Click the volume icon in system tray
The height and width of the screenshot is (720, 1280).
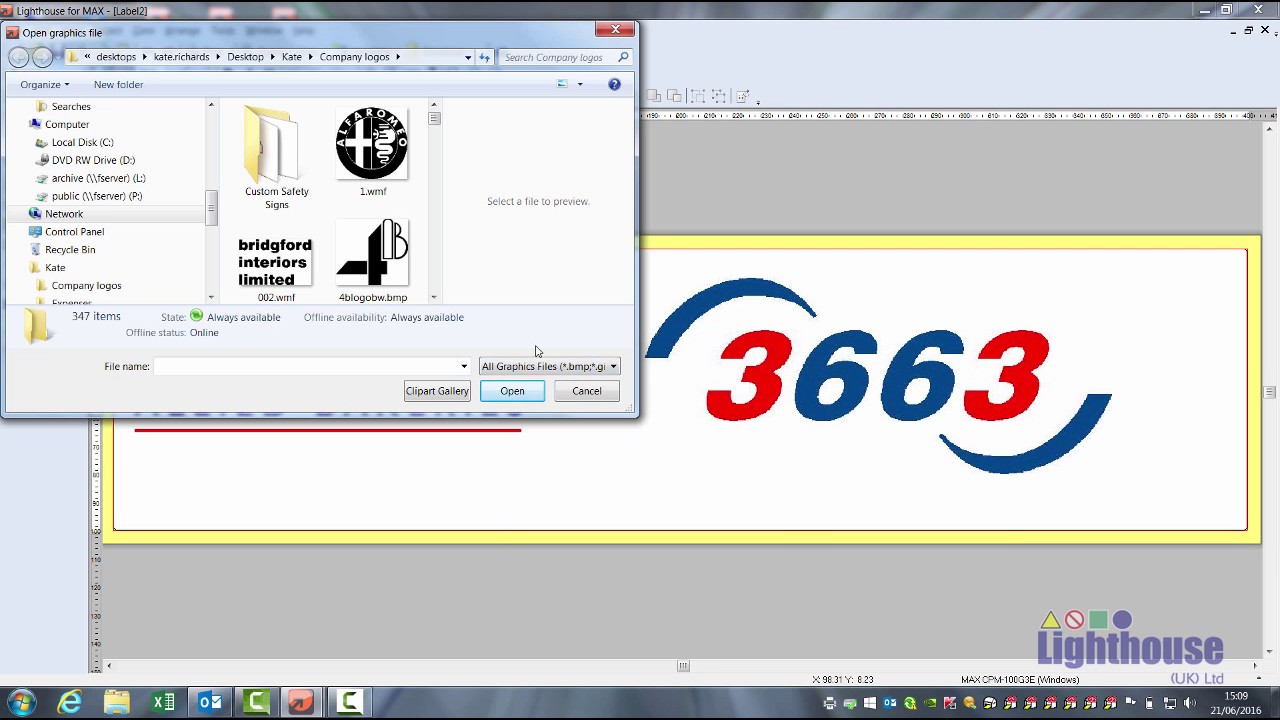[x=1189, y=703]
